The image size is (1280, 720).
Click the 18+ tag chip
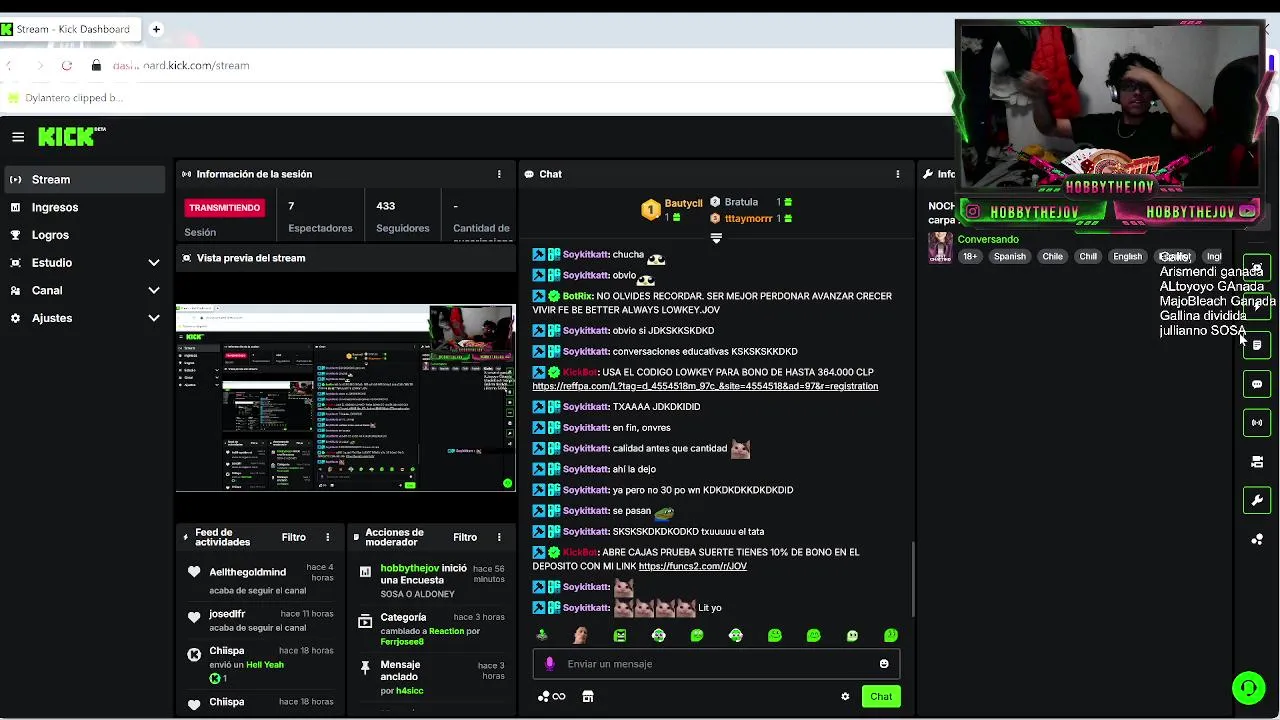(970, 257)
